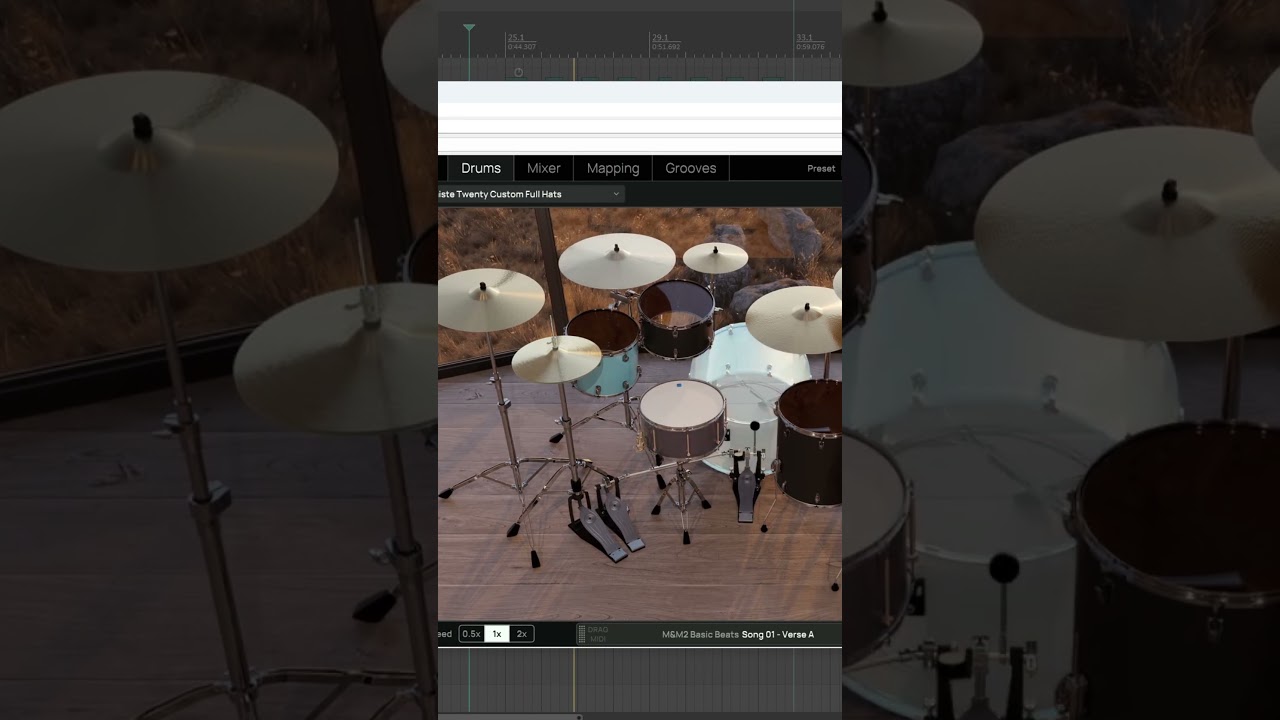Hit the small splash cymbal
Image resolution: width=1280 pixels, height=720 pixels.
[715, 257]
